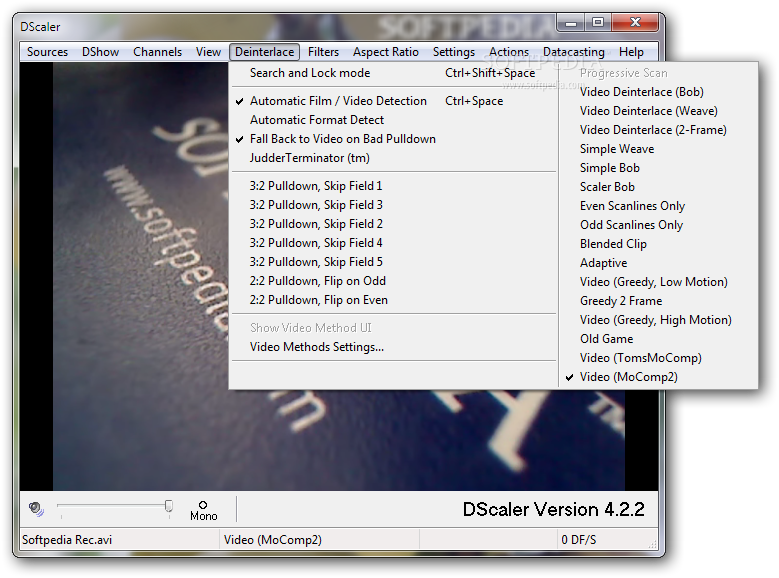The image size is (779, 578).
Task: Close the open Deinterlace menu
Action: pos(264,52)
